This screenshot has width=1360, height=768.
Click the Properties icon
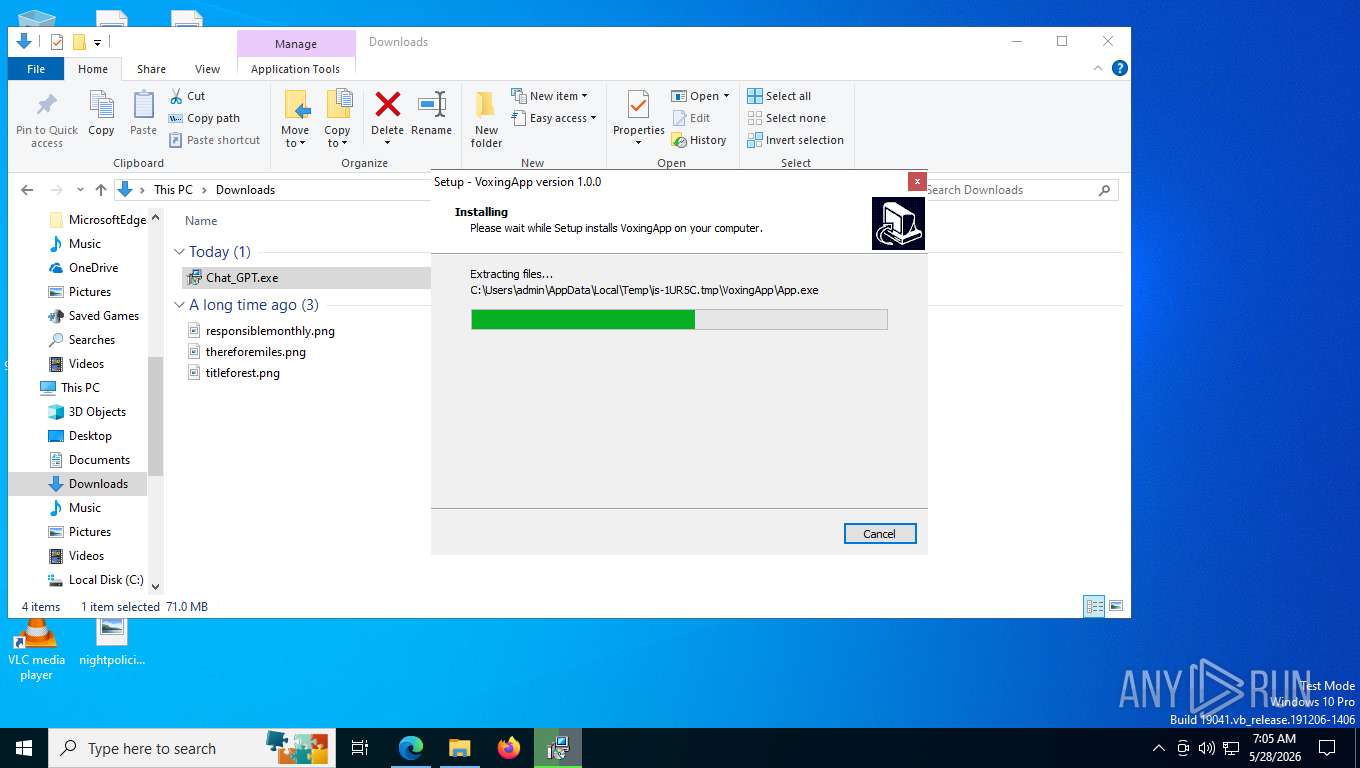[x=638, y=104]
